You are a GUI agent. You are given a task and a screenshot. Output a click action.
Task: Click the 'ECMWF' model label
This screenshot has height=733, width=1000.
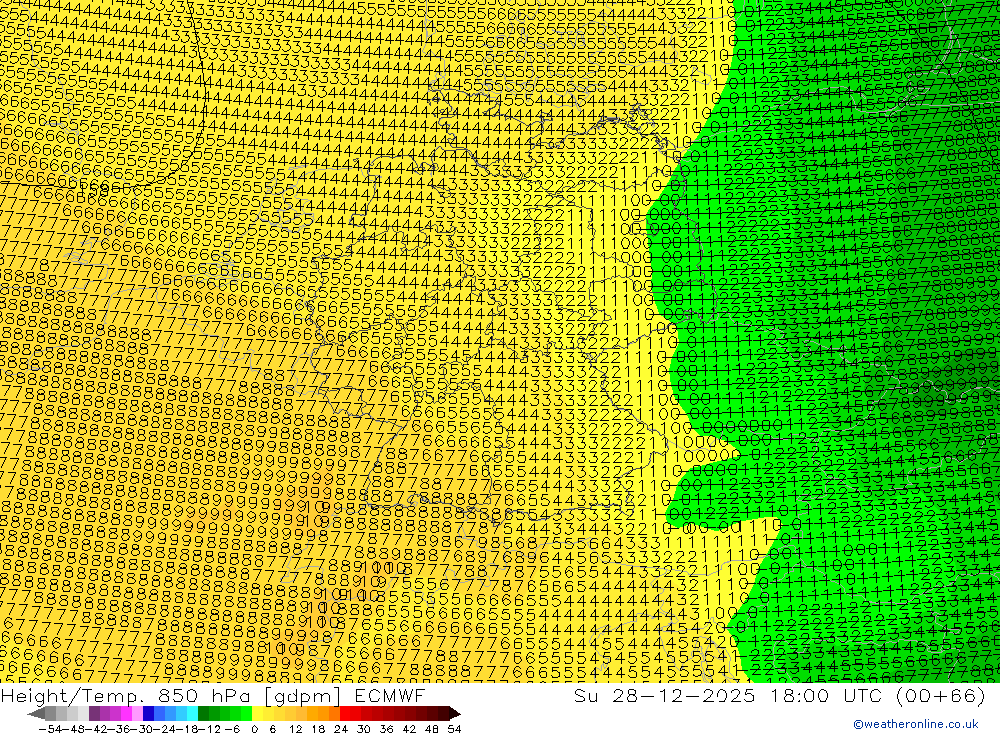coord(390,695)
